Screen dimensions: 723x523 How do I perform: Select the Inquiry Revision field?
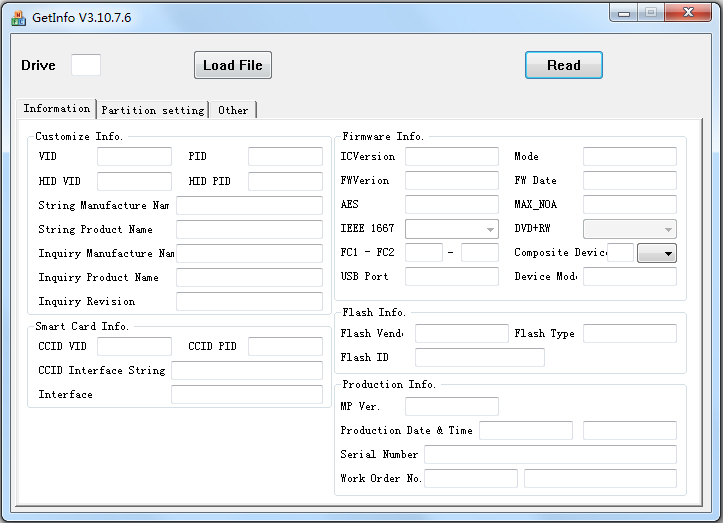(249, 301)
